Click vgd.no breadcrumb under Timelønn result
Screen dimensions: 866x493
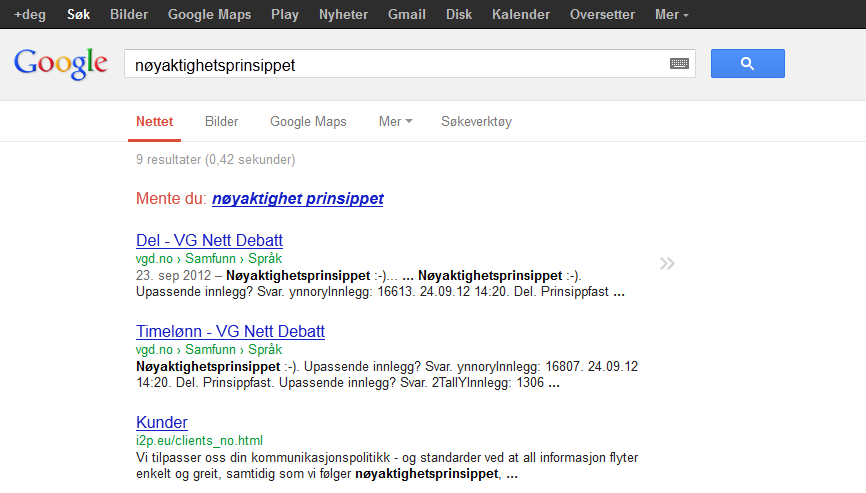(x=154, y=349)
